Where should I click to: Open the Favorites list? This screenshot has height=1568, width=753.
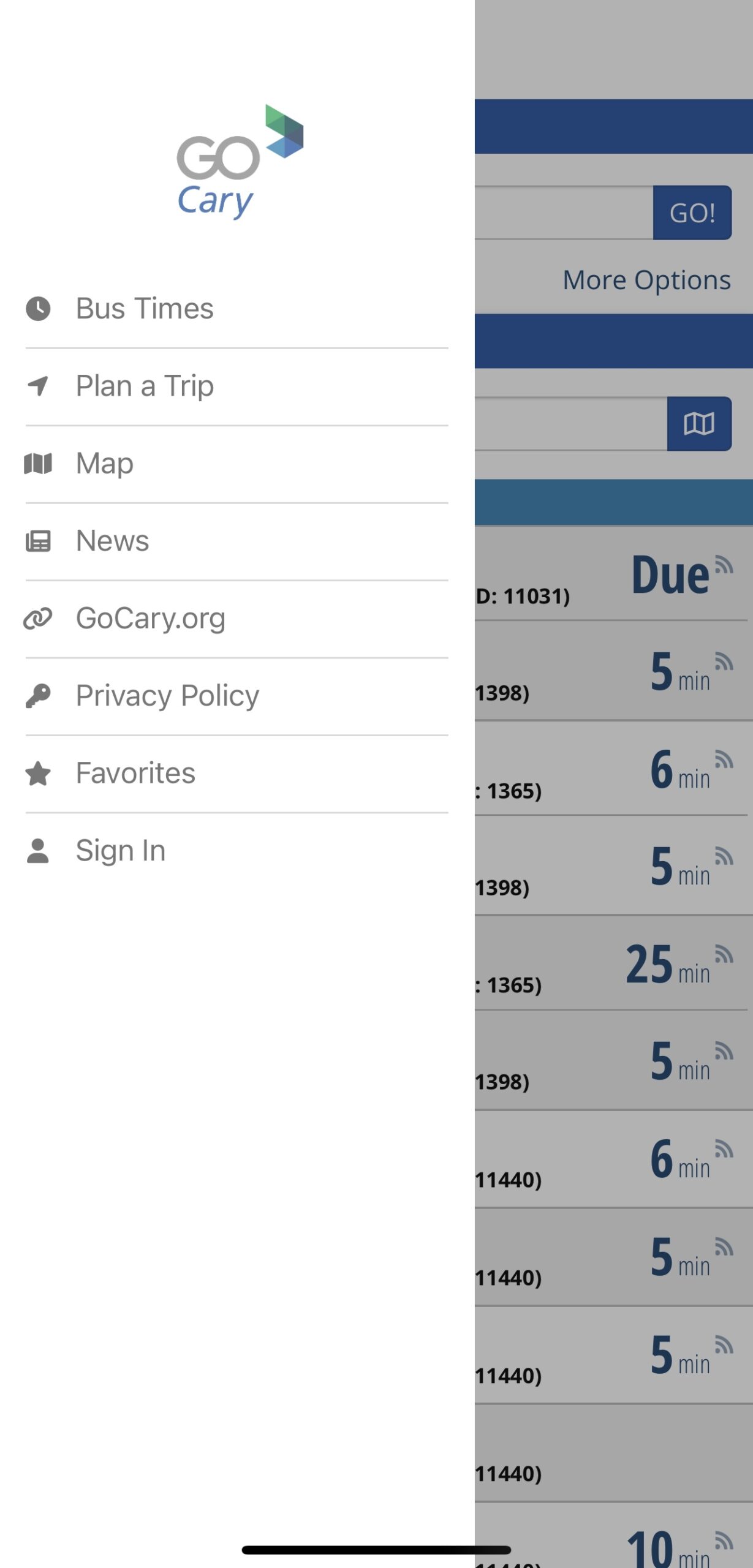click(236, 774)
